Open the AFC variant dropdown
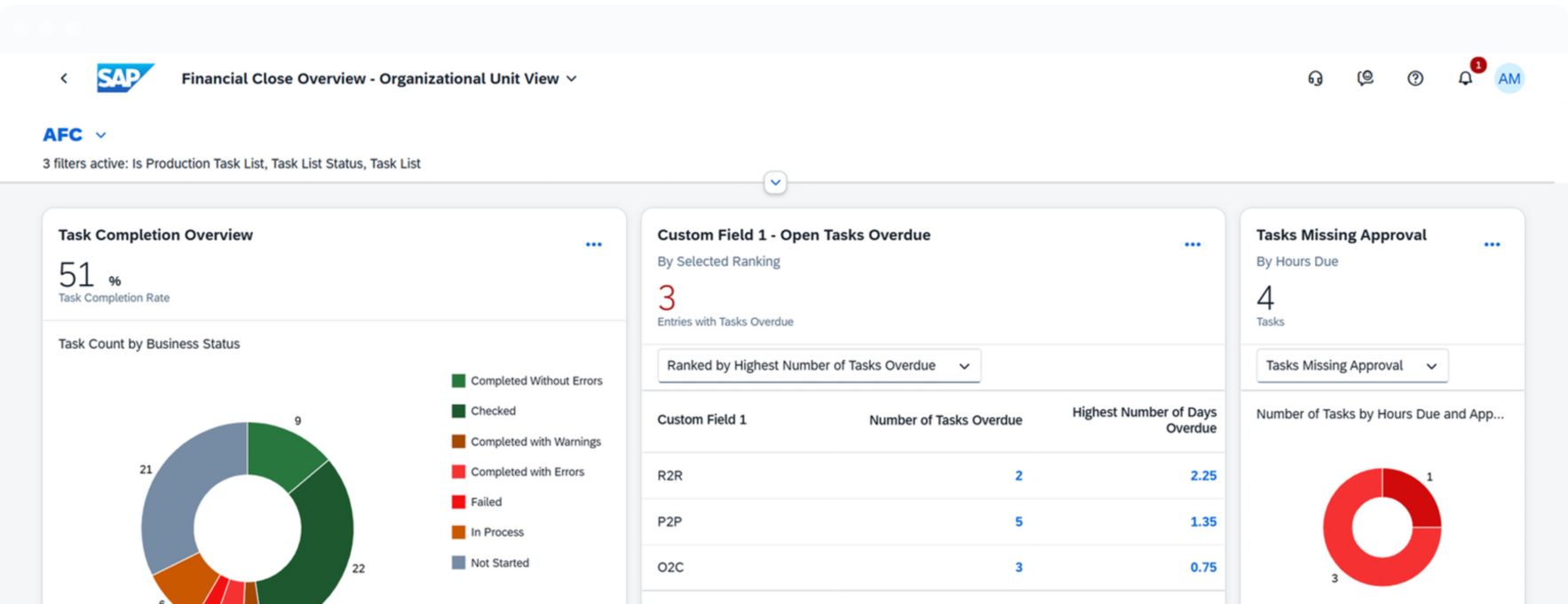The width and height of the screenshot is (1568, 604). [100, 135]
